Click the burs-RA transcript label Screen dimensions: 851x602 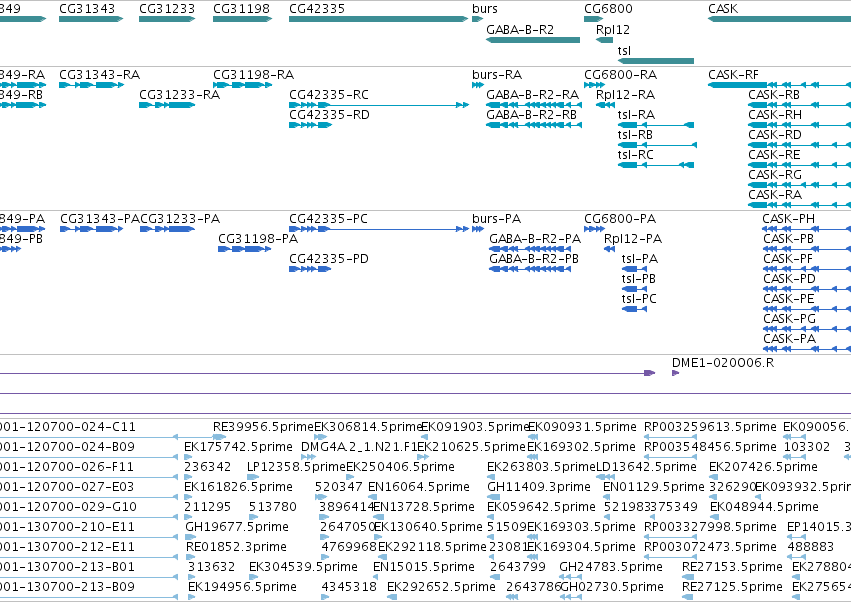coord(497,75)
